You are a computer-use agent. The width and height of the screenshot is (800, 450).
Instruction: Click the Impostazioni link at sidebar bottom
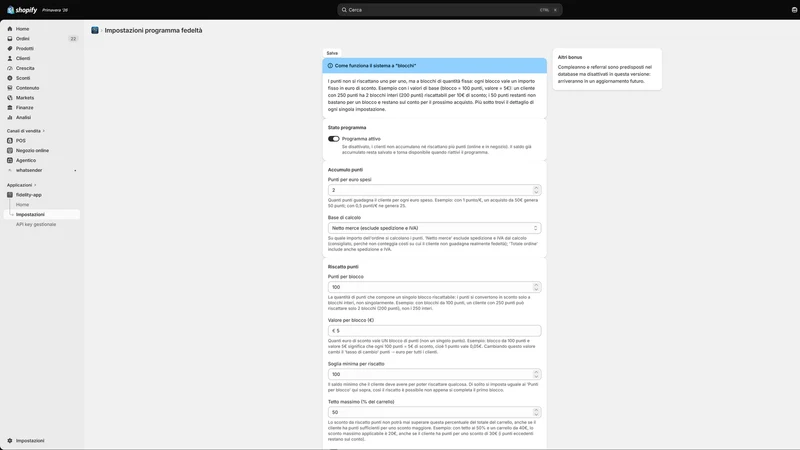point(30,440)
